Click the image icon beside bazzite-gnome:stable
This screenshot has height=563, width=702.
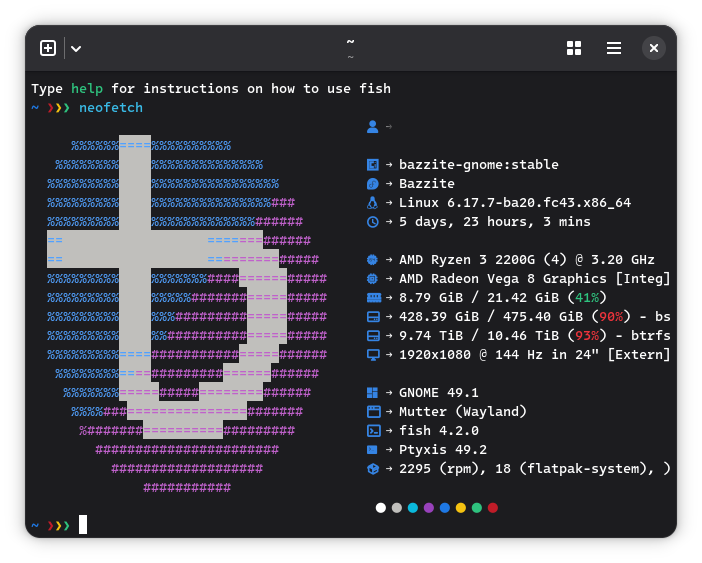(372, 165)
